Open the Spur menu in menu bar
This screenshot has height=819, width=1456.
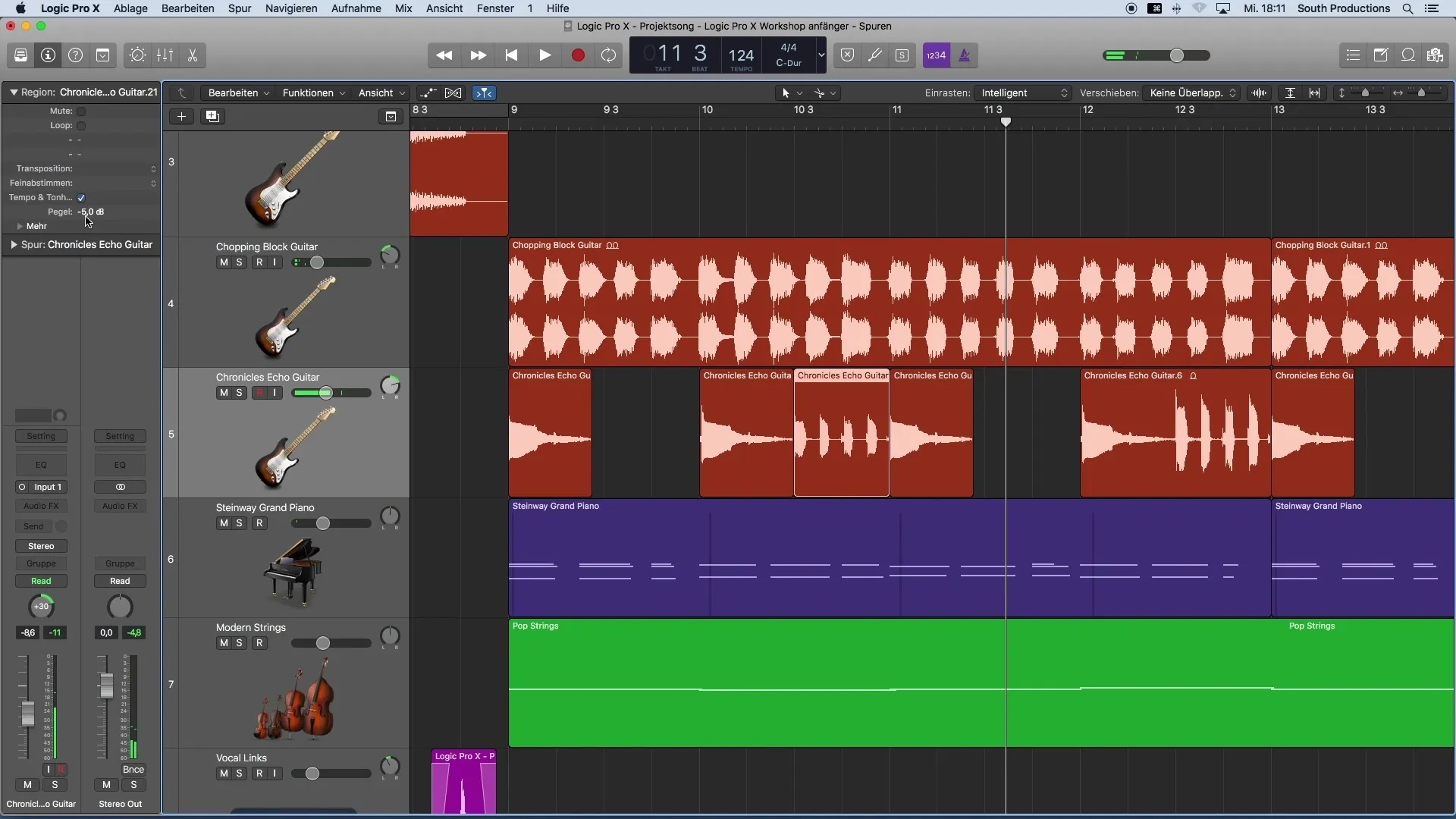(240, 9)
